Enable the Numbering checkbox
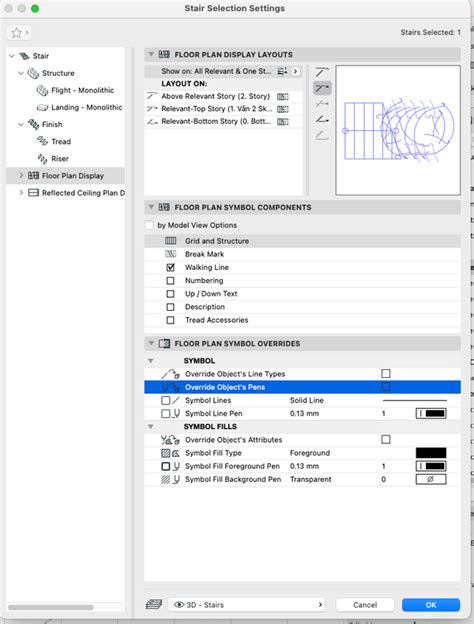The width and height of the screenshot is (474, 624). 170,281
